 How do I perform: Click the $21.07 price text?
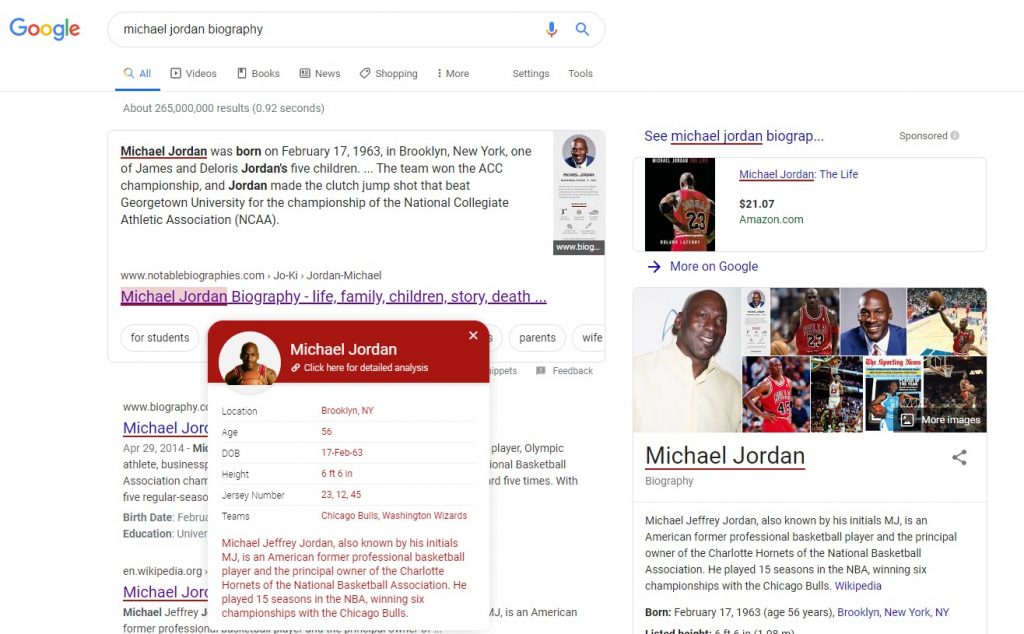click(x=756, y=204)
